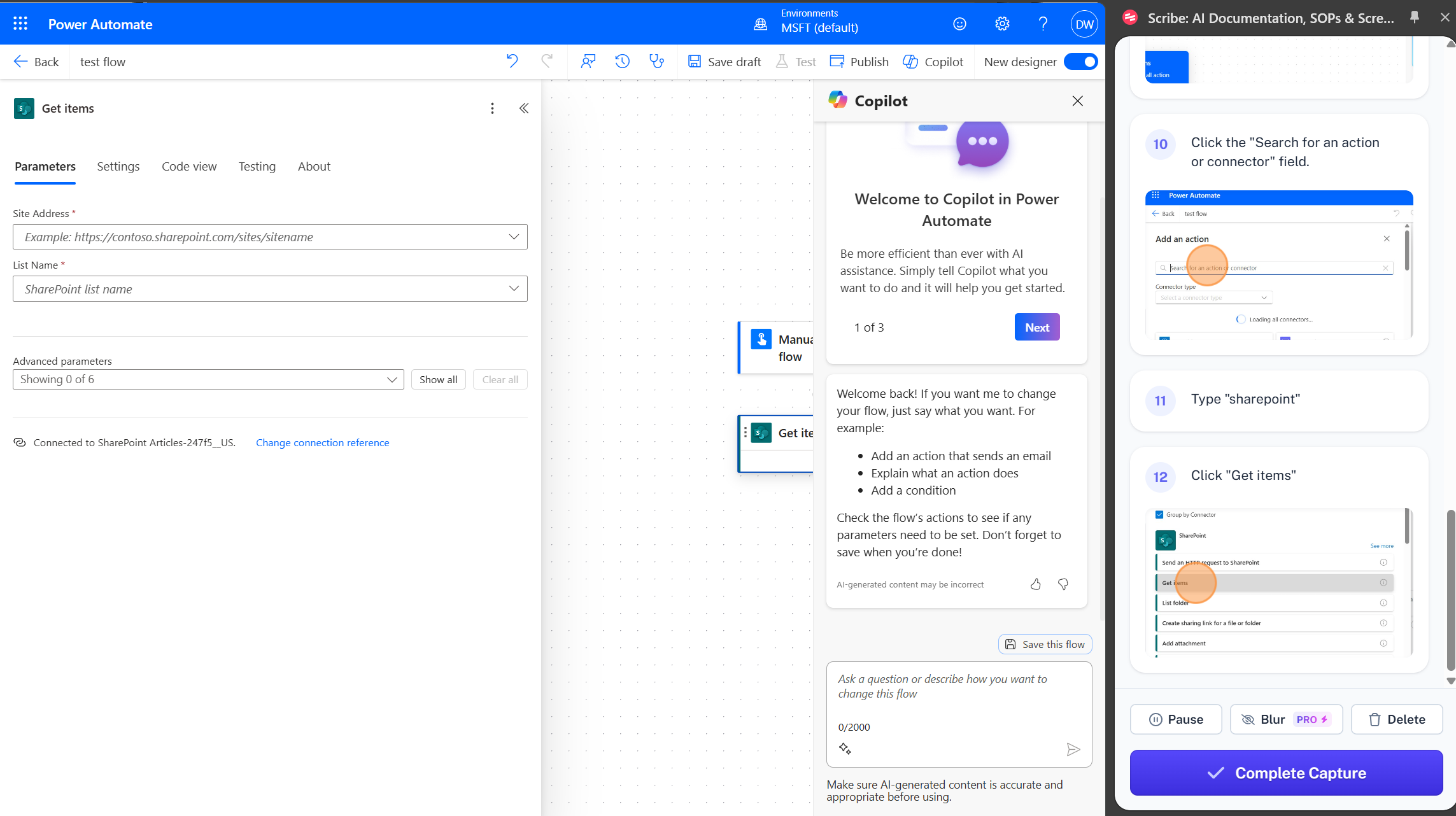Click Save draft in toolbar
This screenshot has width=1456, height=816.
(x=724, y=62)
